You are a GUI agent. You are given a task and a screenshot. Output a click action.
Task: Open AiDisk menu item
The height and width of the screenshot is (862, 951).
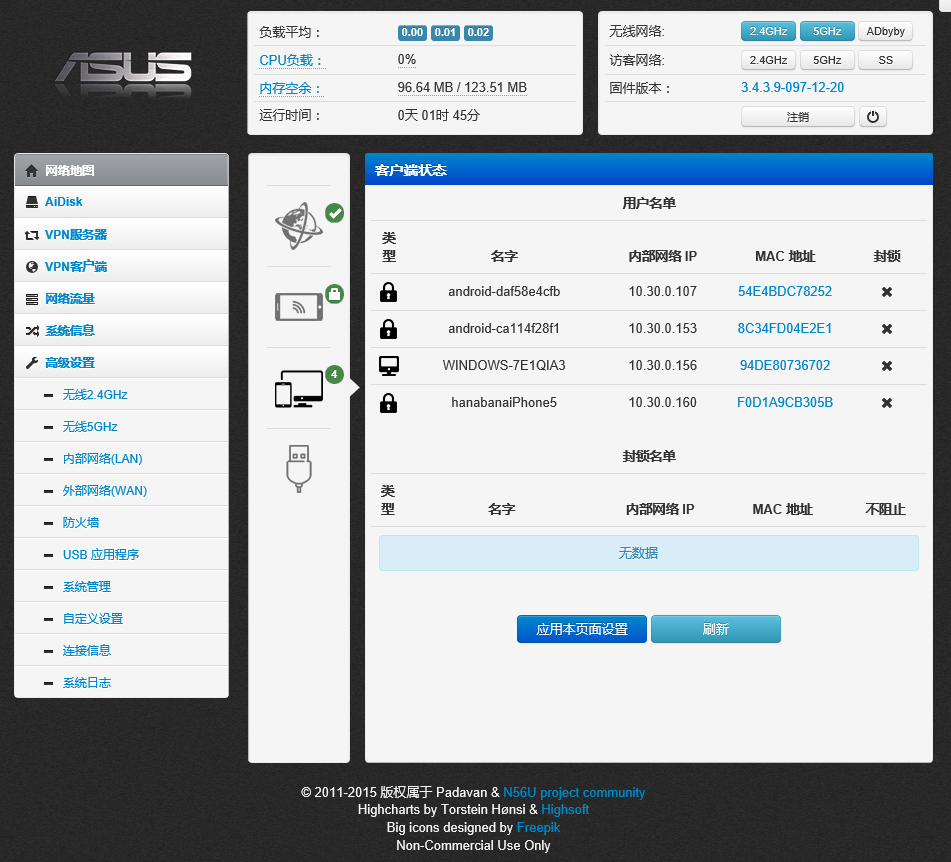click(121, 202)
